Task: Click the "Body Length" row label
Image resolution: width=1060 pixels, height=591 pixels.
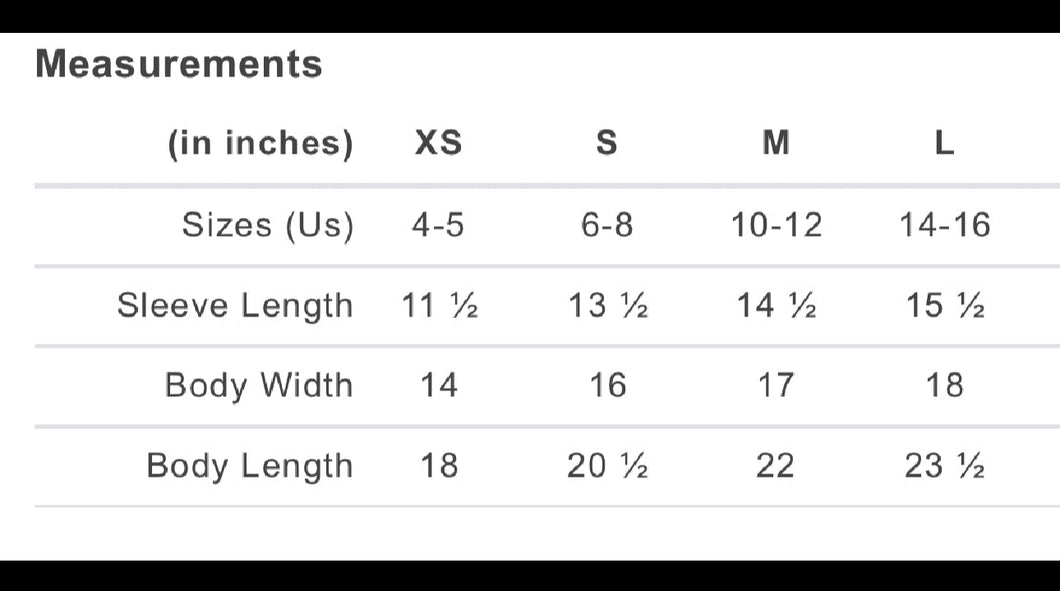Action: pyautogui.click(x=250, y=466)
